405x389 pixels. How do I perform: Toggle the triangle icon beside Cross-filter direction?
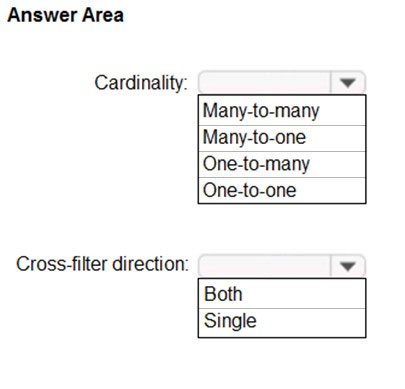click(348, 266)
